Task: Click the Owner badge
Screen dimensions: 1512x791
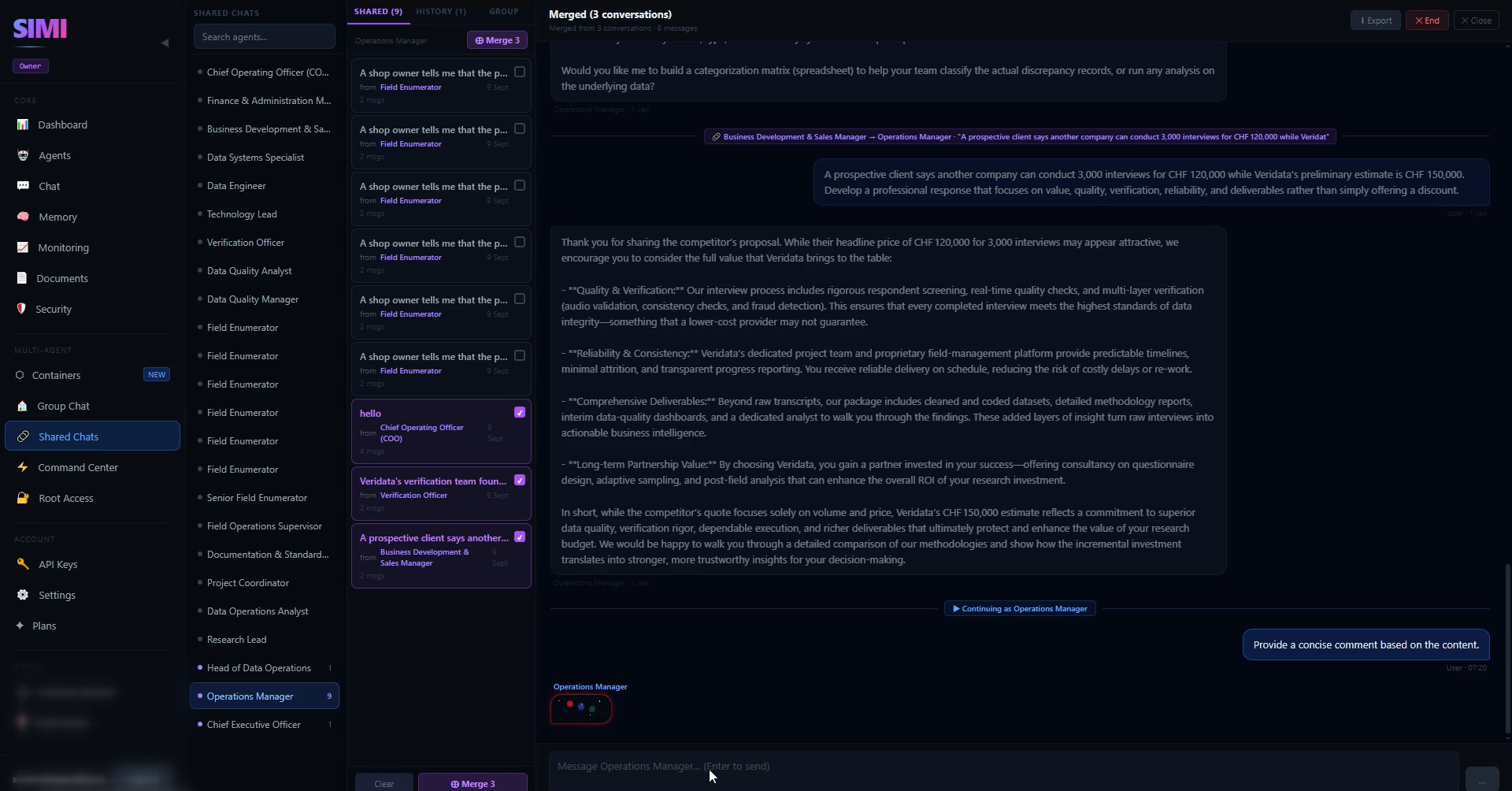Action: (31, 66)
